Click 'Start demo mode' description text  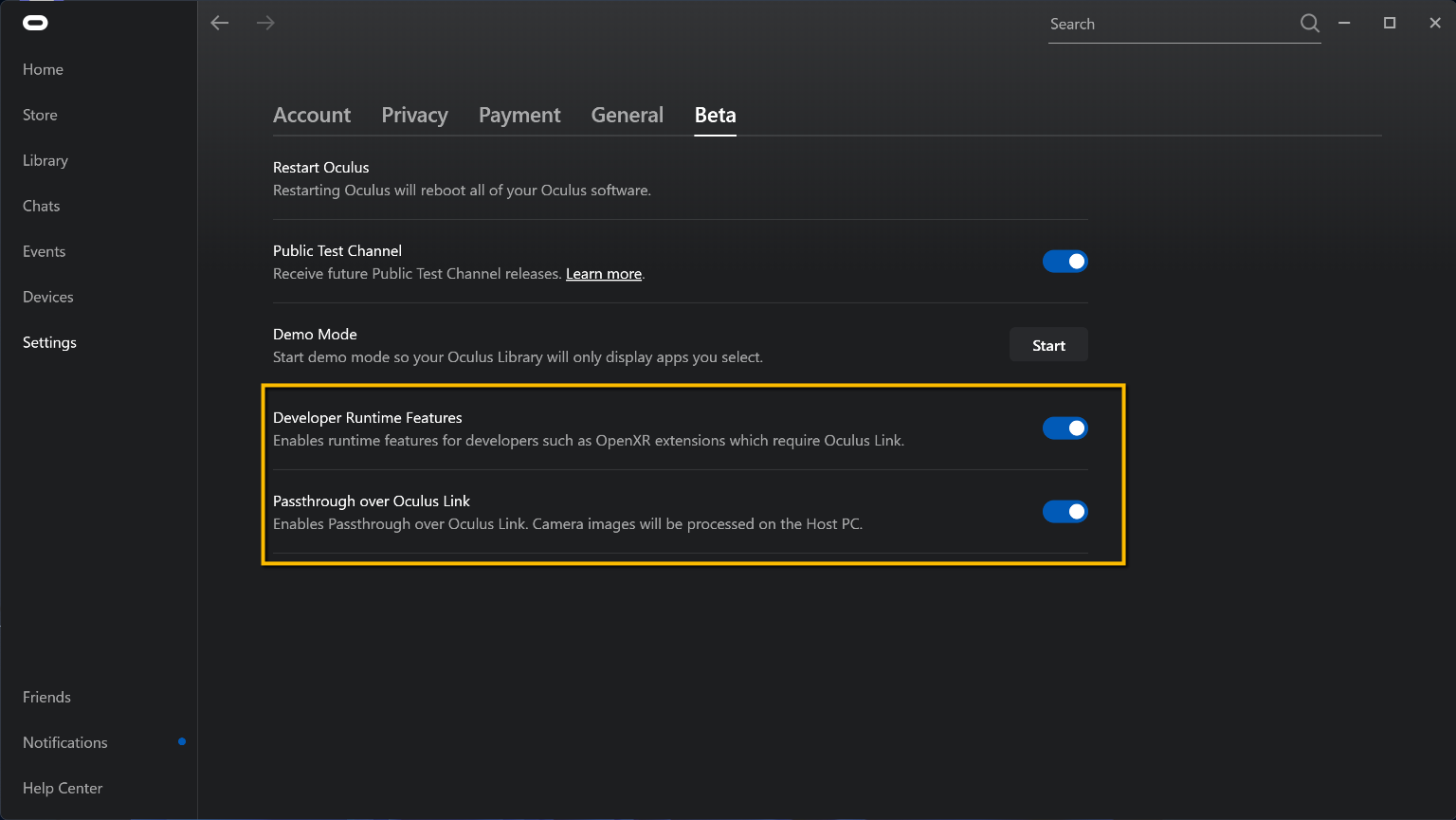tap(518, 357)
